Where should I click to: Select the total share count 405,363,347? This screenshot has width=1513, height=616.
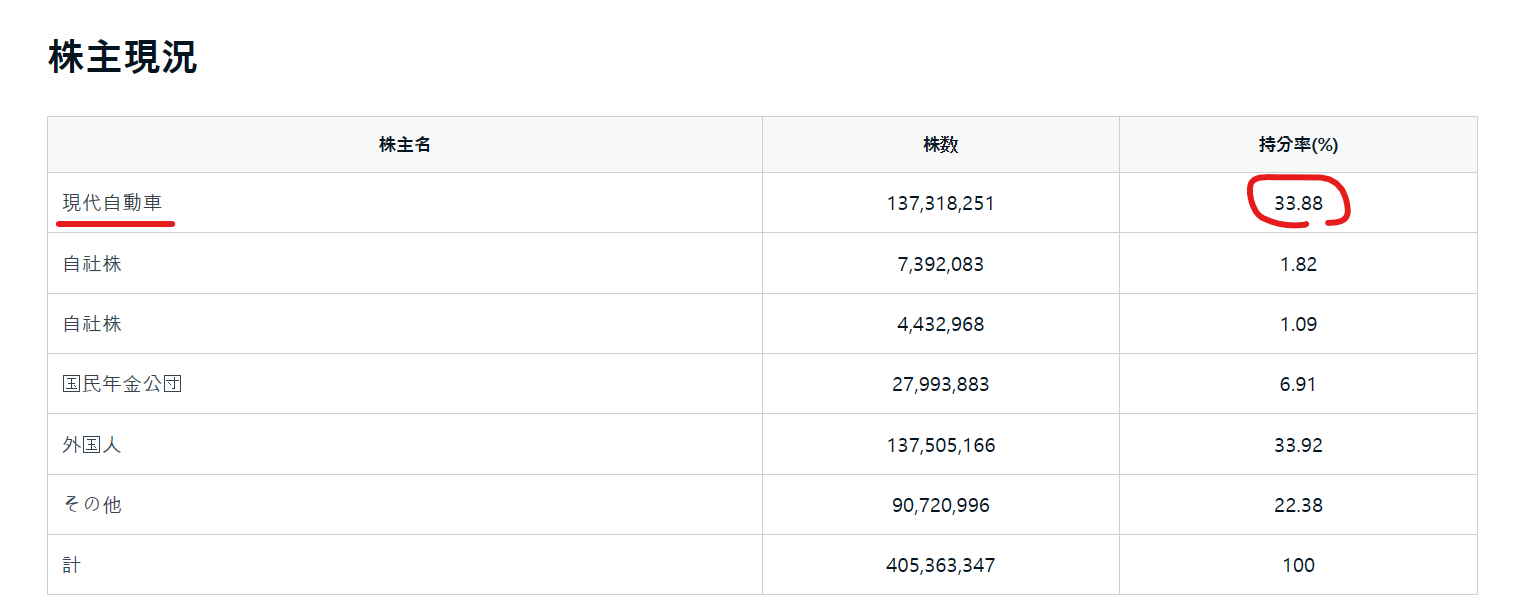click(x=940, y=566)
